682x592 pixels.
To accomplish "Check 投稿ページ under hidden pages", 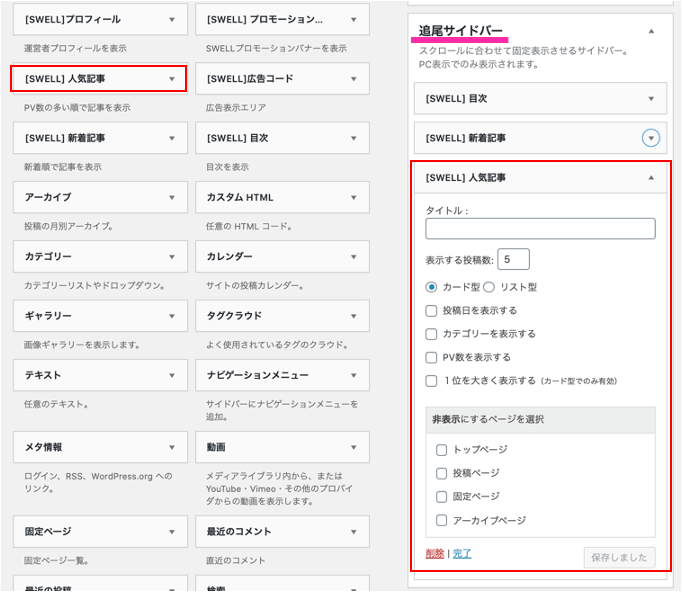I will [441, 473].
